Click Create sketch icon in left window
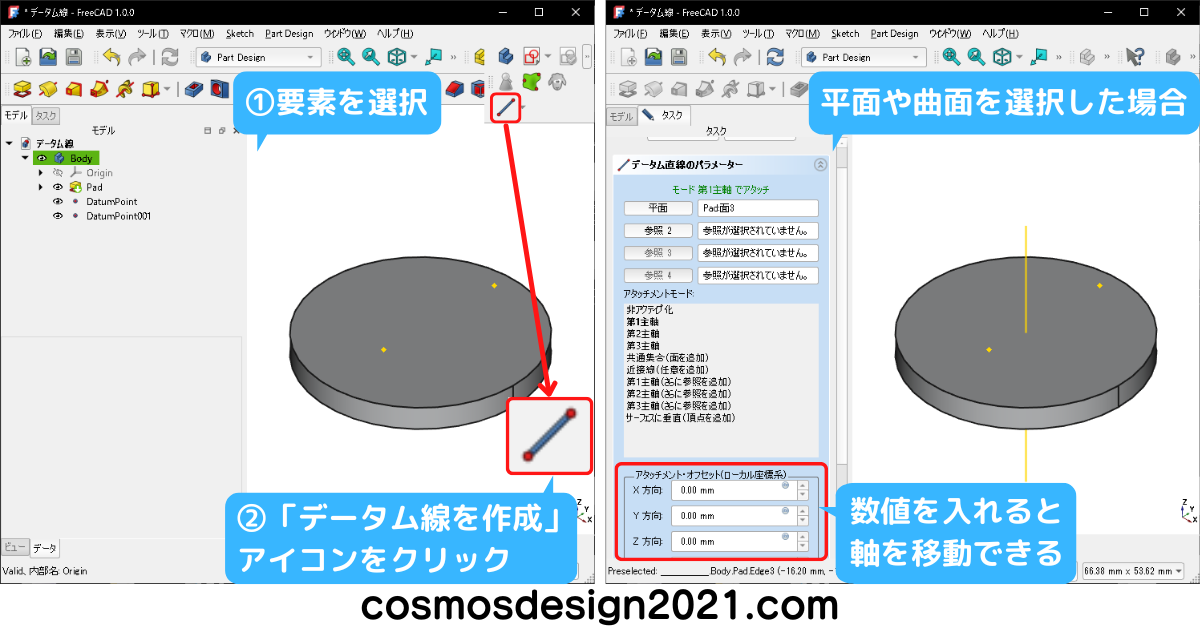1200x630 pixels. tap(532, 57)
